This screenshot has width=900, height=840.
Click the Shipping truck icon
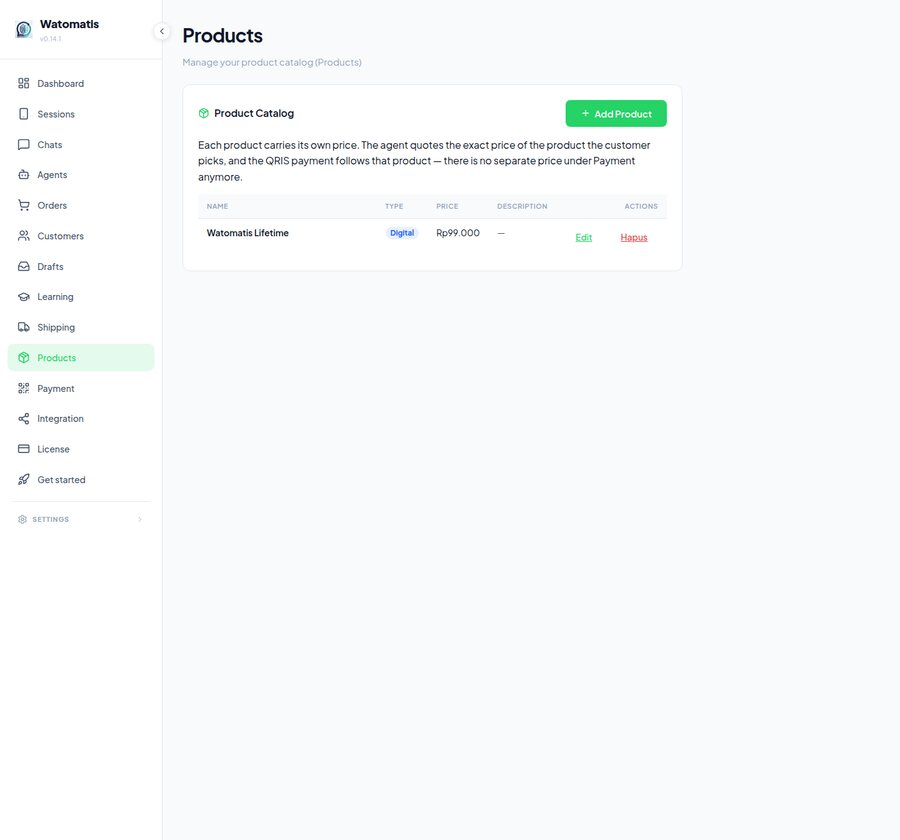[24, 327]
